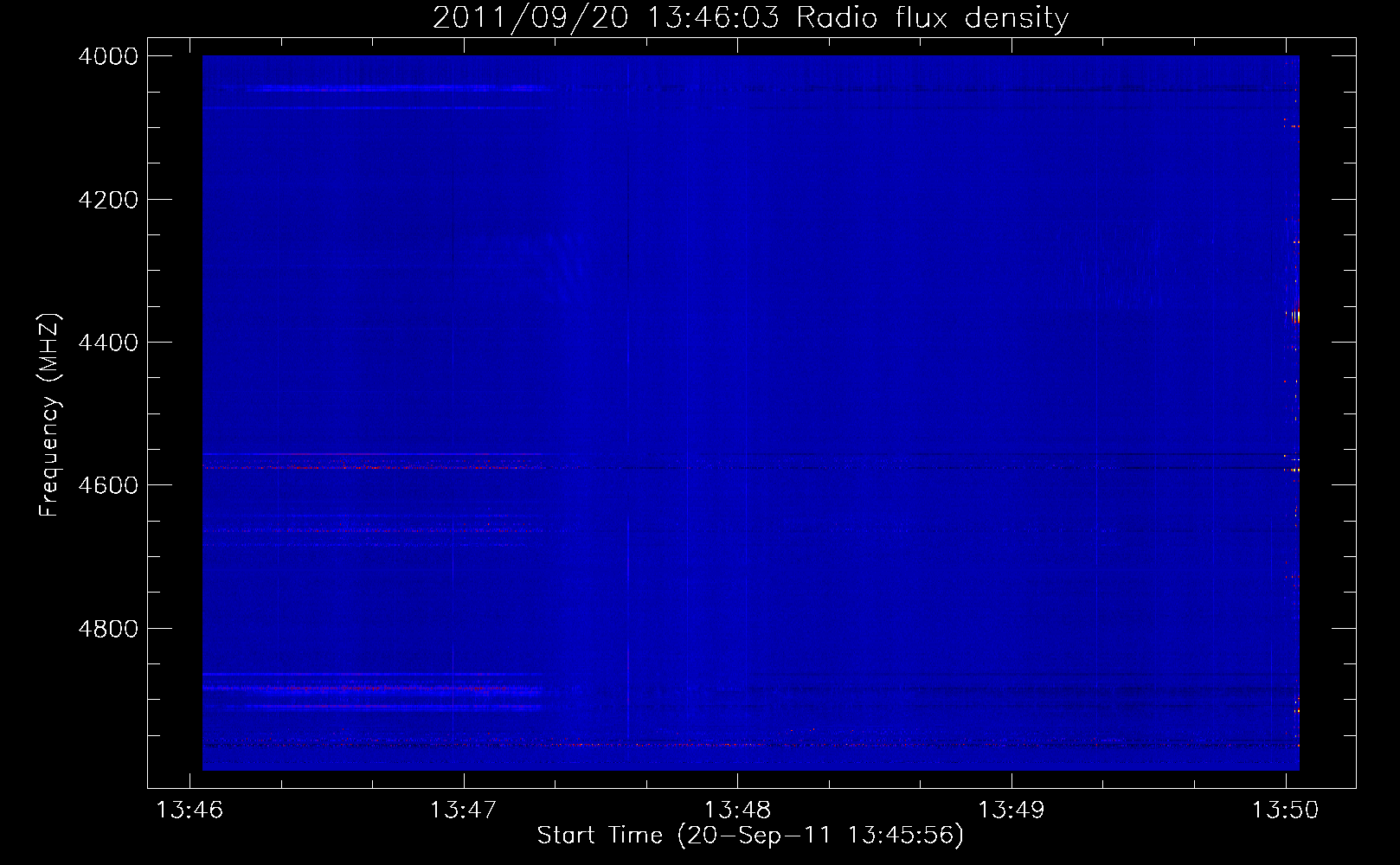Click the 4800 frequency tick label
The image size is (1400, 865).
(x=108, y=629)
